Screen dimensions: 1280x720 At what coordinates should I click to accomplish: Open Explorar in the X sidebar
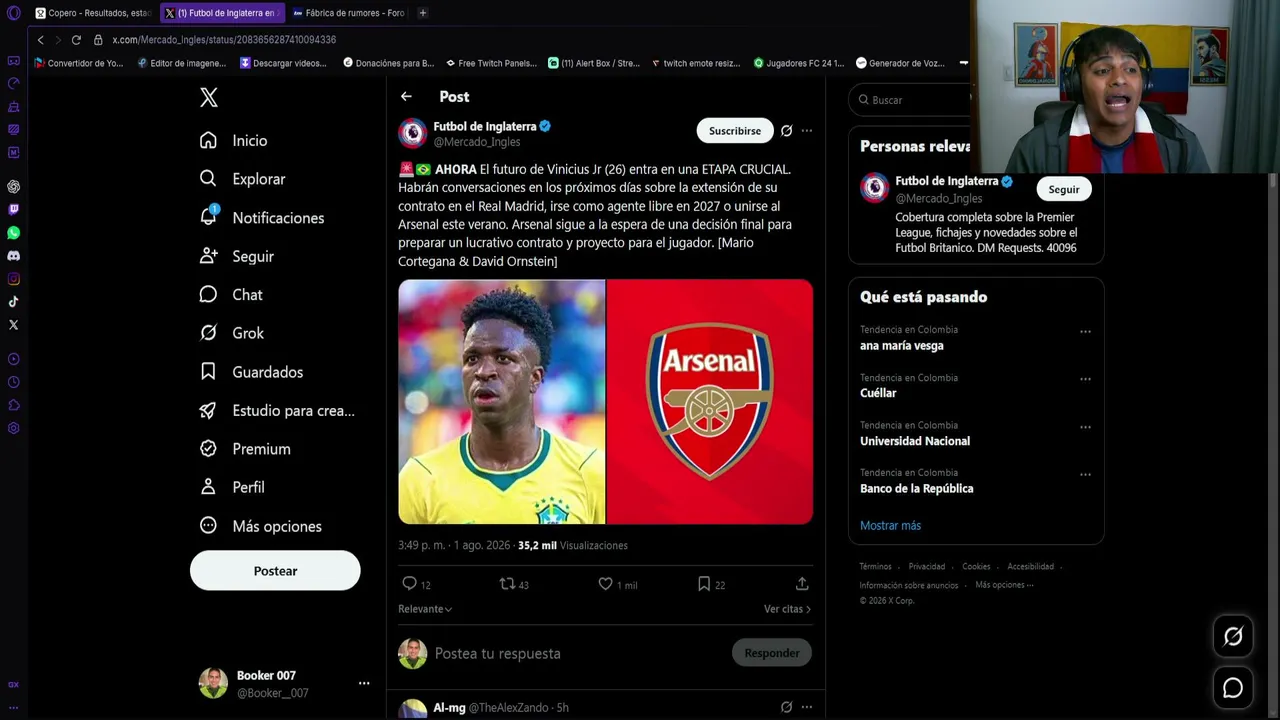pos(242,179)
